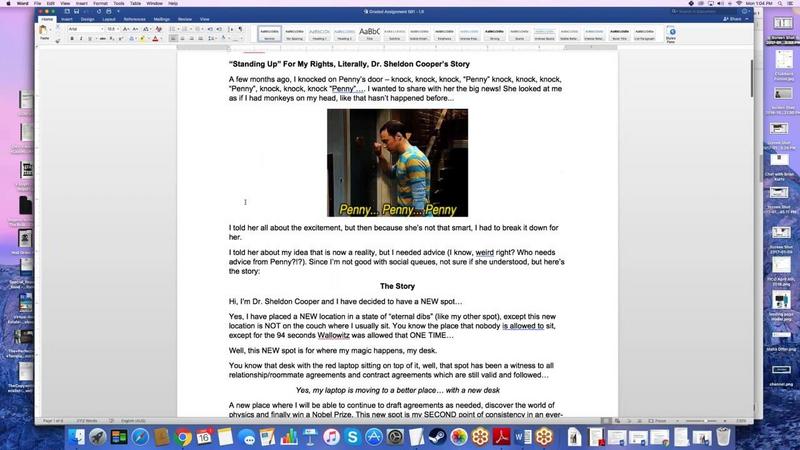This screenshot has width=800, height=450.
Task: Open Google Chrome from the Dock
Action: 183,437
